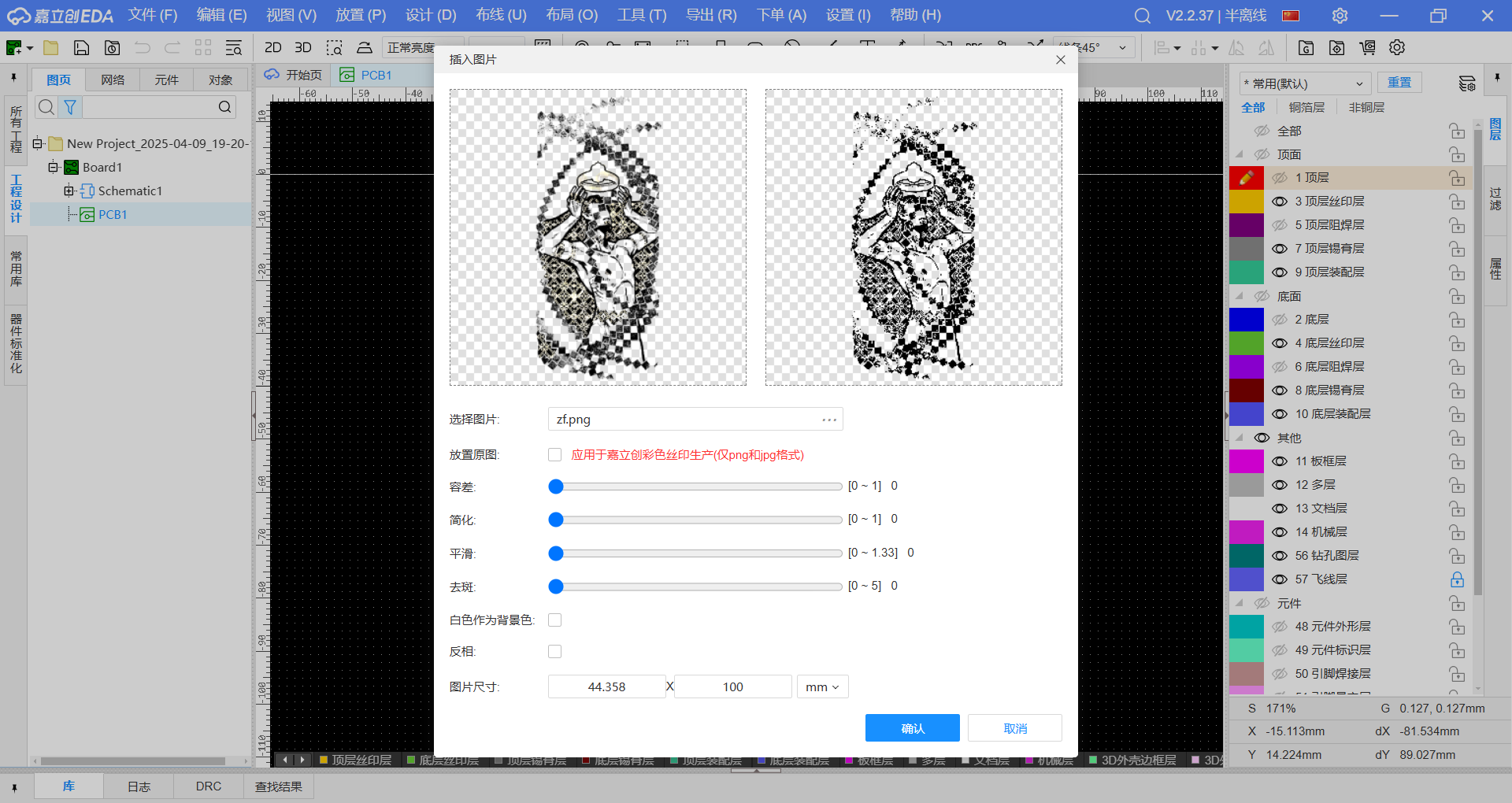The width and height of the screenshot is (1512, 803).
Task: Pin the left panel with pushpin icon
Action: 13,78
